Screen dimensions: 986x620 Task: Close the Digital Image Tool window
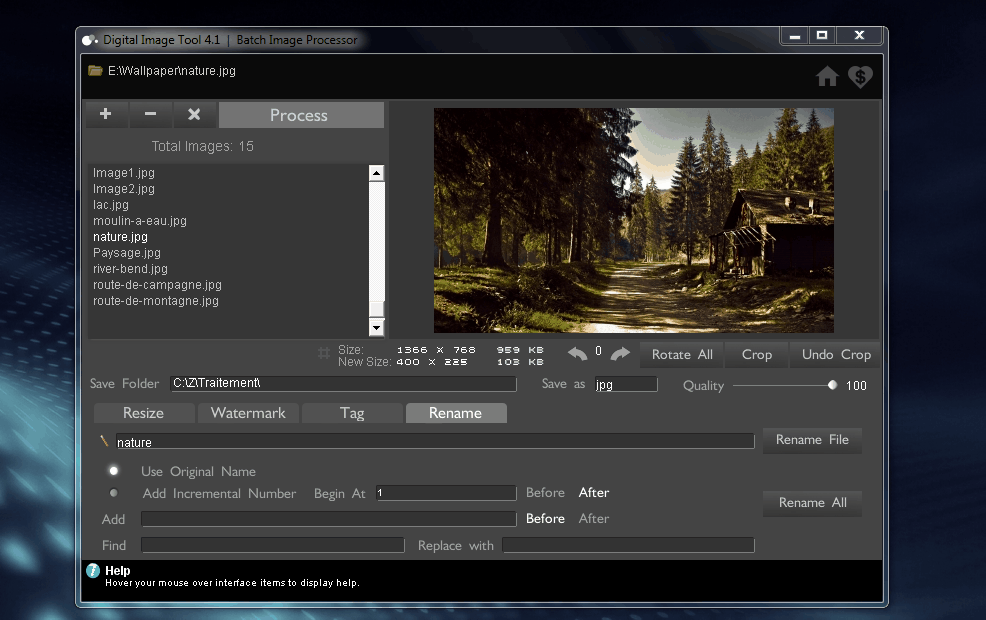click(860, 36)
